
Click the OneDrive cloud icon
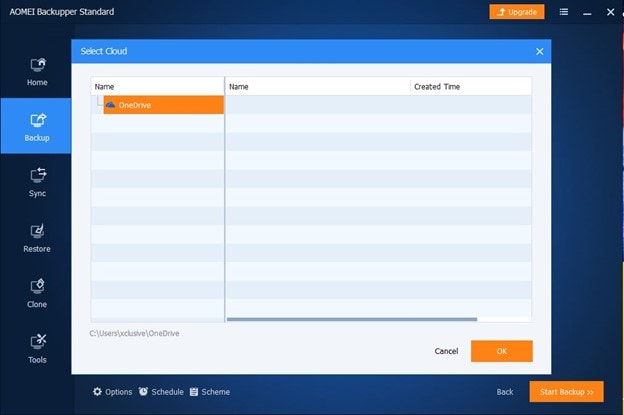[x=110, y=105]
